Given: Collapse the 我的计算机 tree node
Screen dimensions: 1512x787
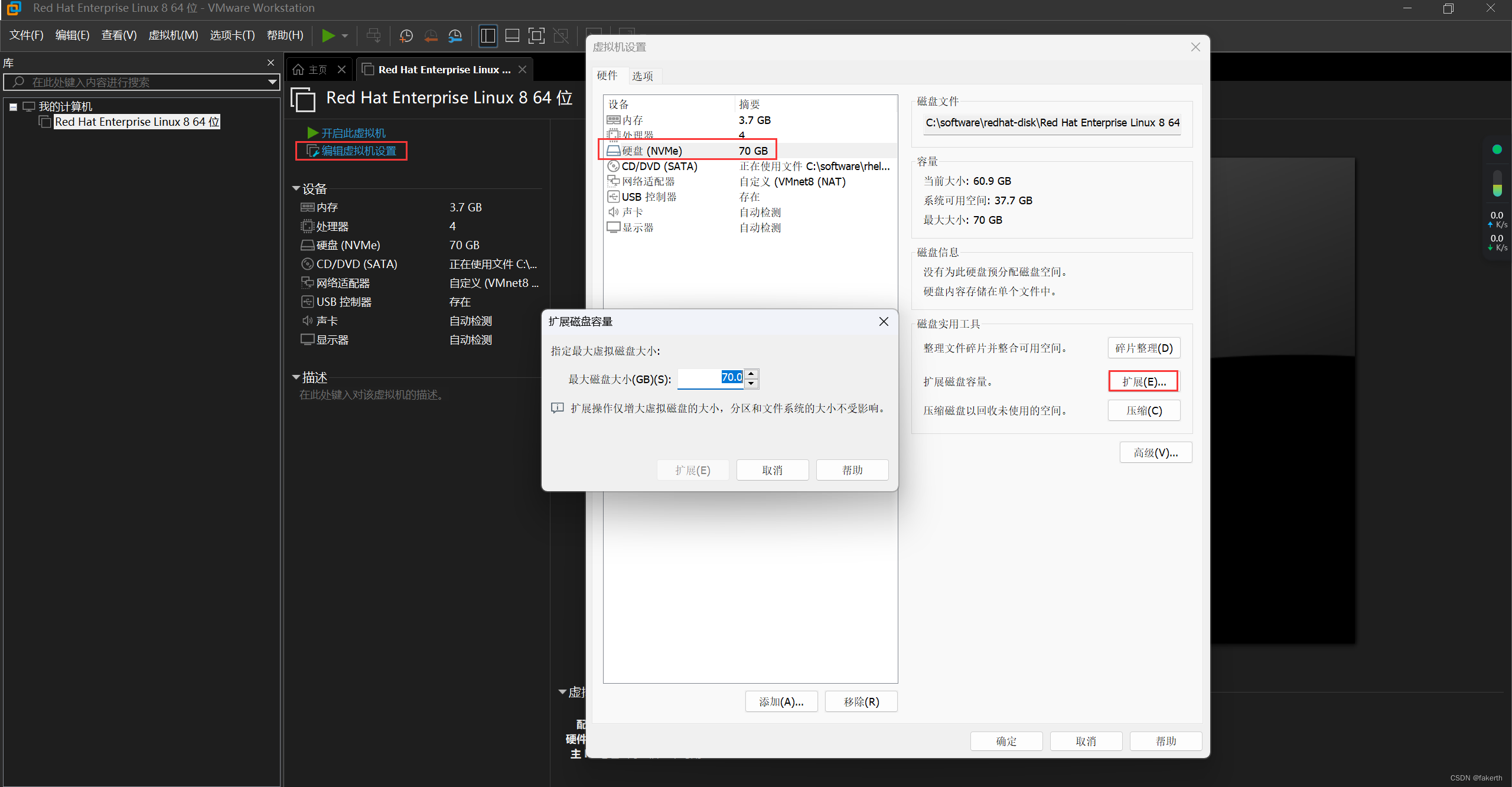Looking at the screenshot, I should pyautogui.click(x=13, y=107).
